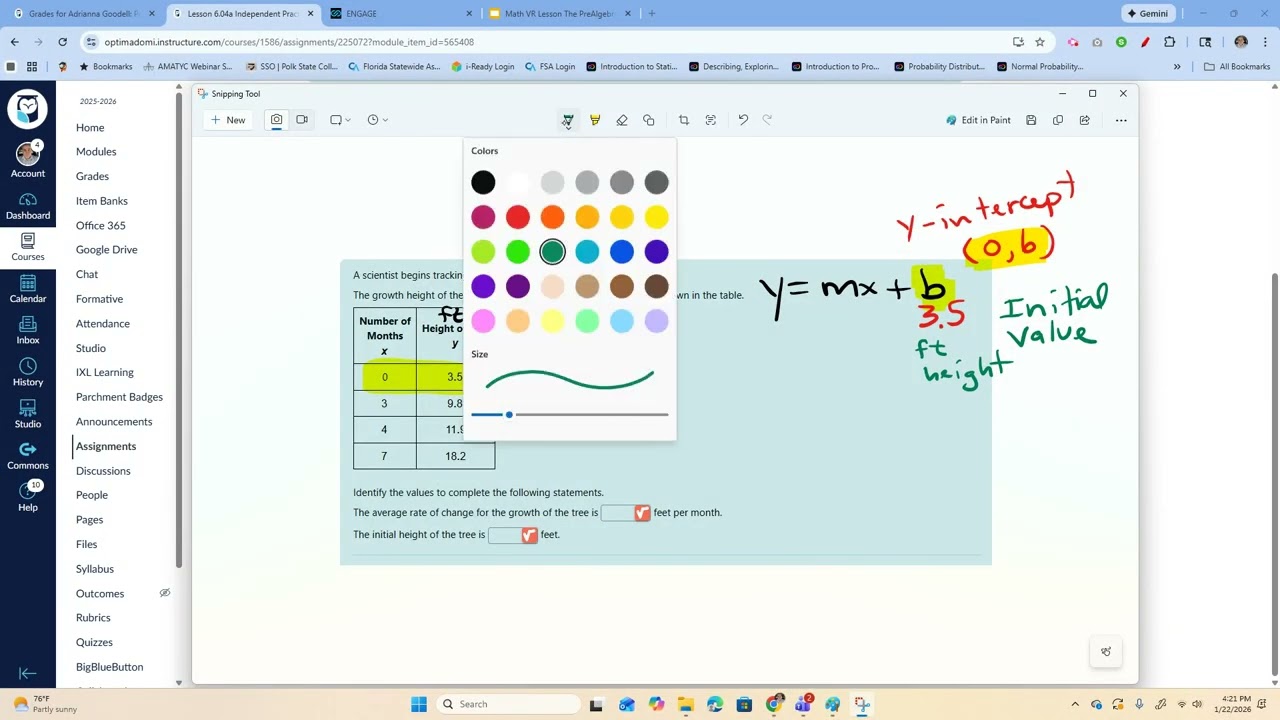Image resolution: width=1280 pixels, height=720 pixels.
Task: Undo the last annotation
Action: 743,120
